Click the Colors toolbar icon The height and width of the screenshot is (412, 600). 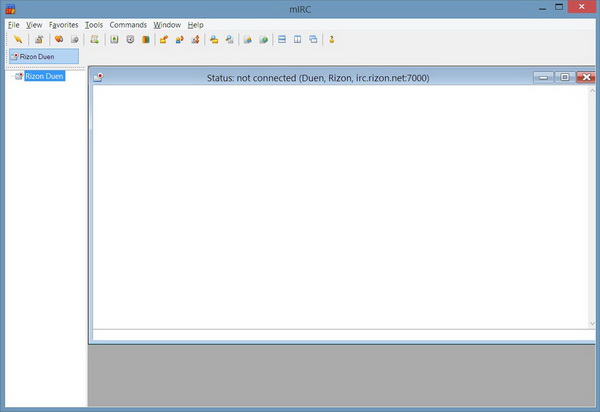(145, 40)
